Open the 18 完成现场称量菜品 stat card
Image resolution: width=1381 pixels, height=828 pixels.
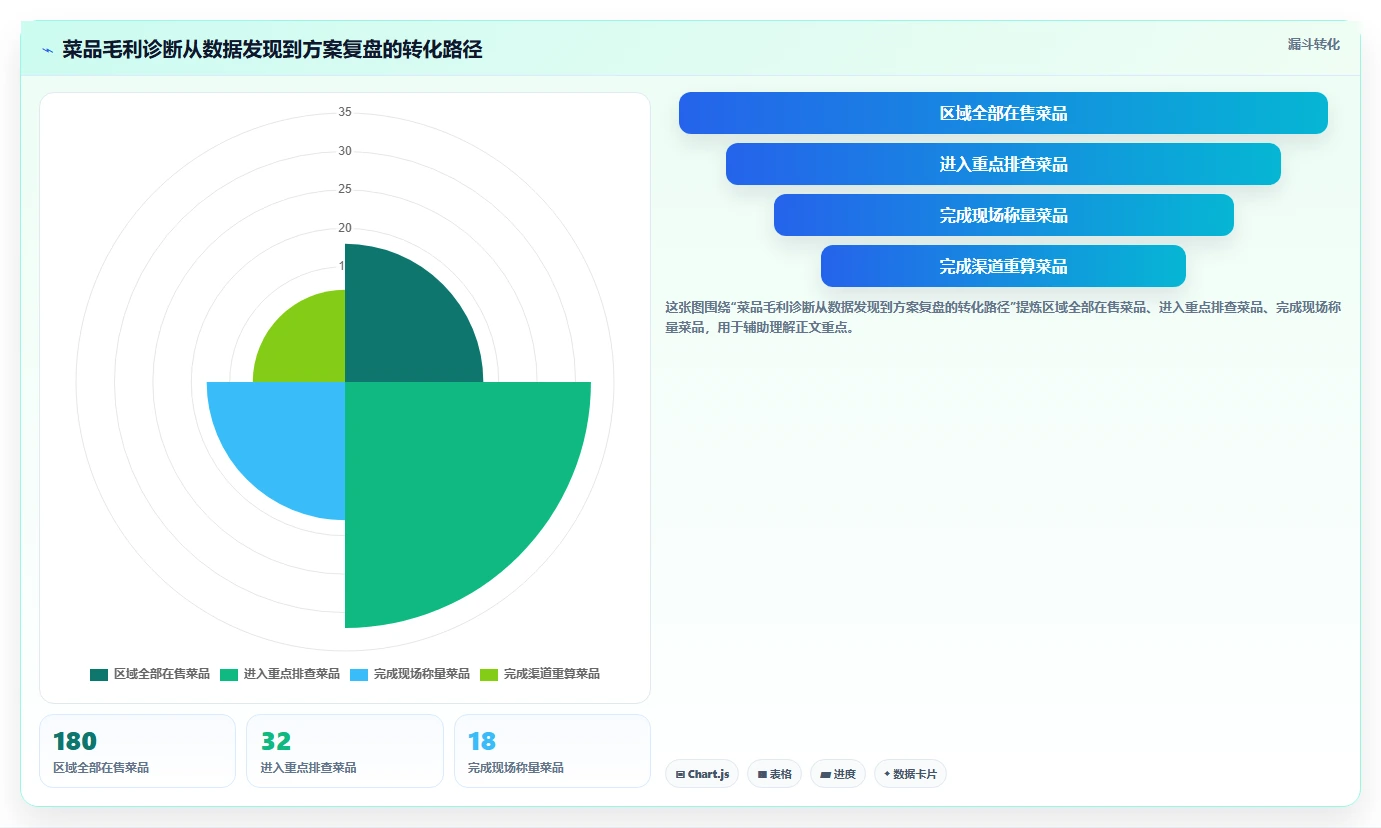tap(552, 751)
